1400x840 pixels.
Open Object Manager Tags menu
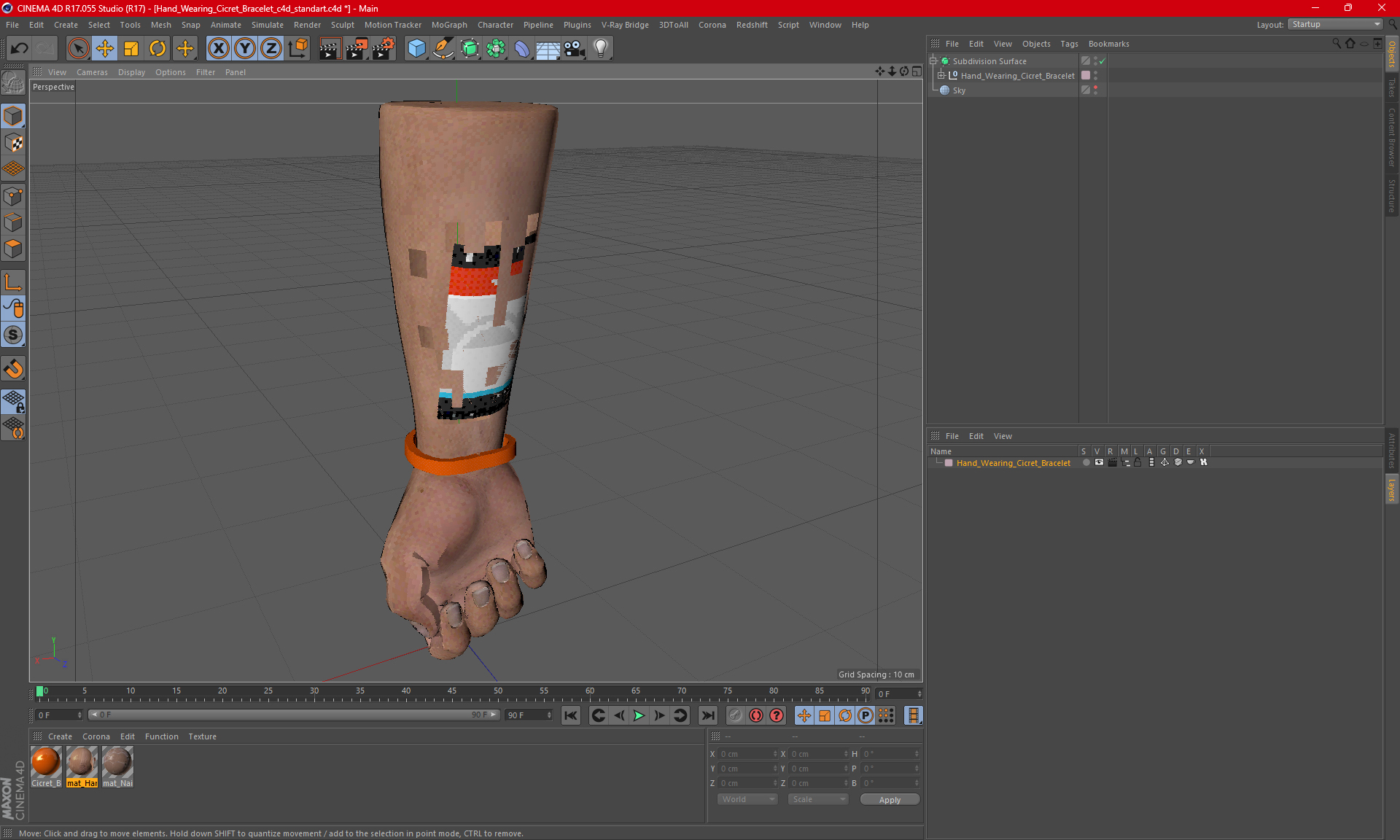(1069, 44)
